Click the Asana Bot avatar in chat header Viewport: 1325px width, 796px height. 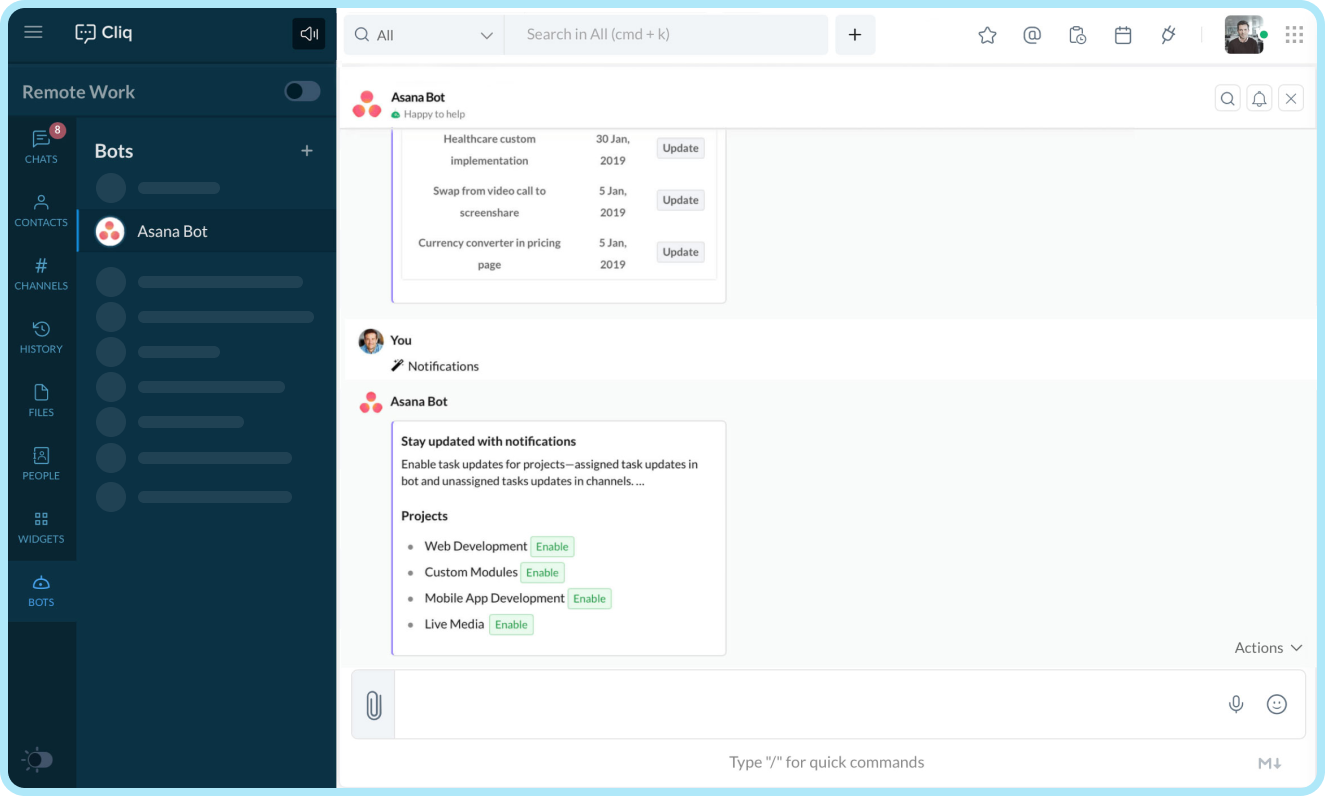(367, 104)
